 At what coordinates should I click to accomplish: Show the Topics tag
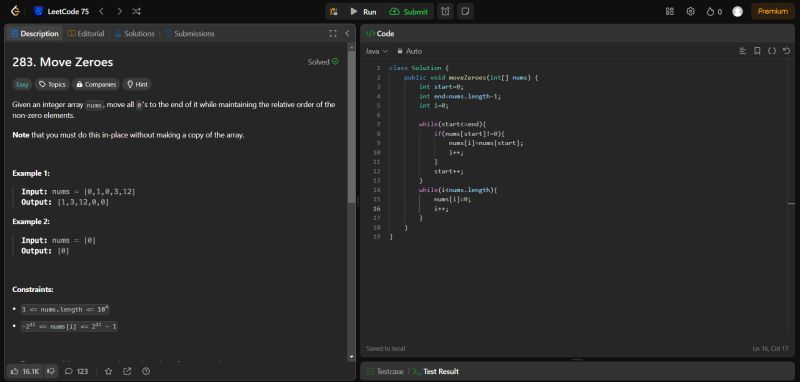pyautogui.click(x=52, y=85)
